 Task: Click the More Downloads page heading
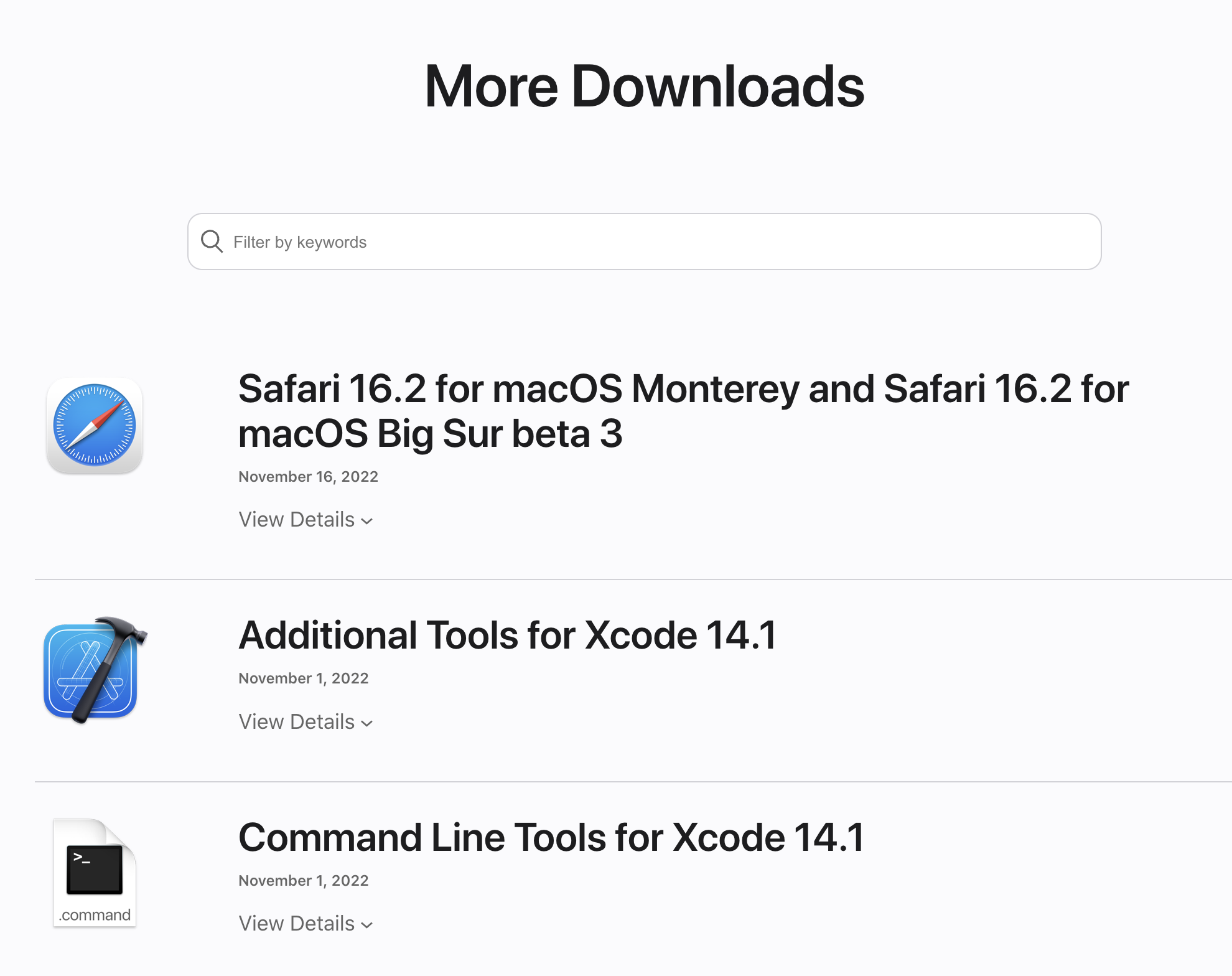(x=645, y=86)
